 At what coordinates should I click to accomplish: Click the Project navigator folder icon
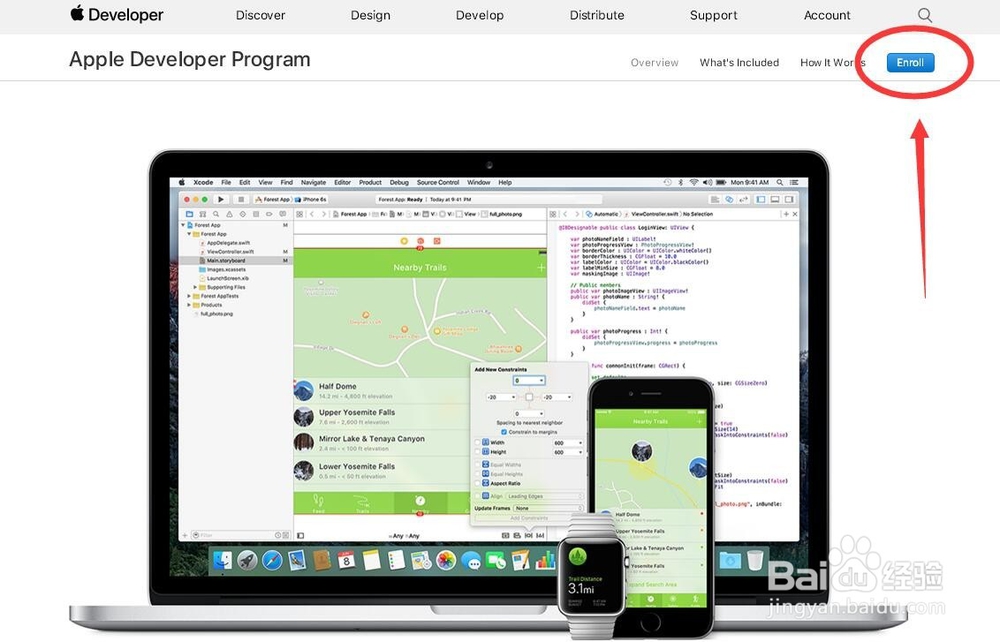[189, 214]
